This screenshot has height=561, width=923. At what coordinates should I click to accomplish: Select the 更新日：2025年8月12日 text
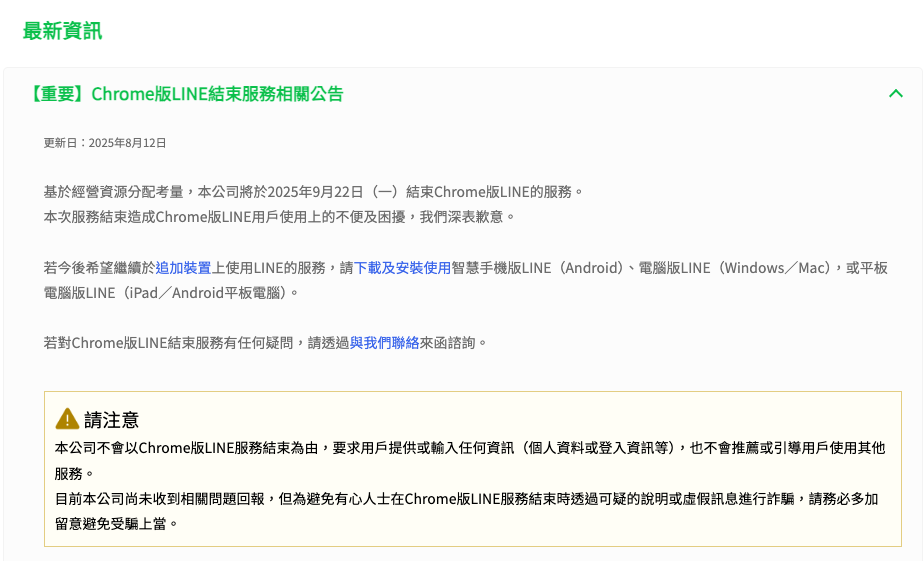[105, 143]
